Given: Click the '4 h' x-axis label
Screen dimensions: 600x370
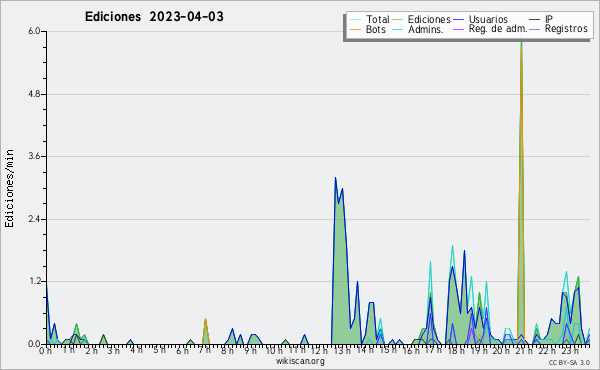Looking at the screenshot, I should 136,350.
